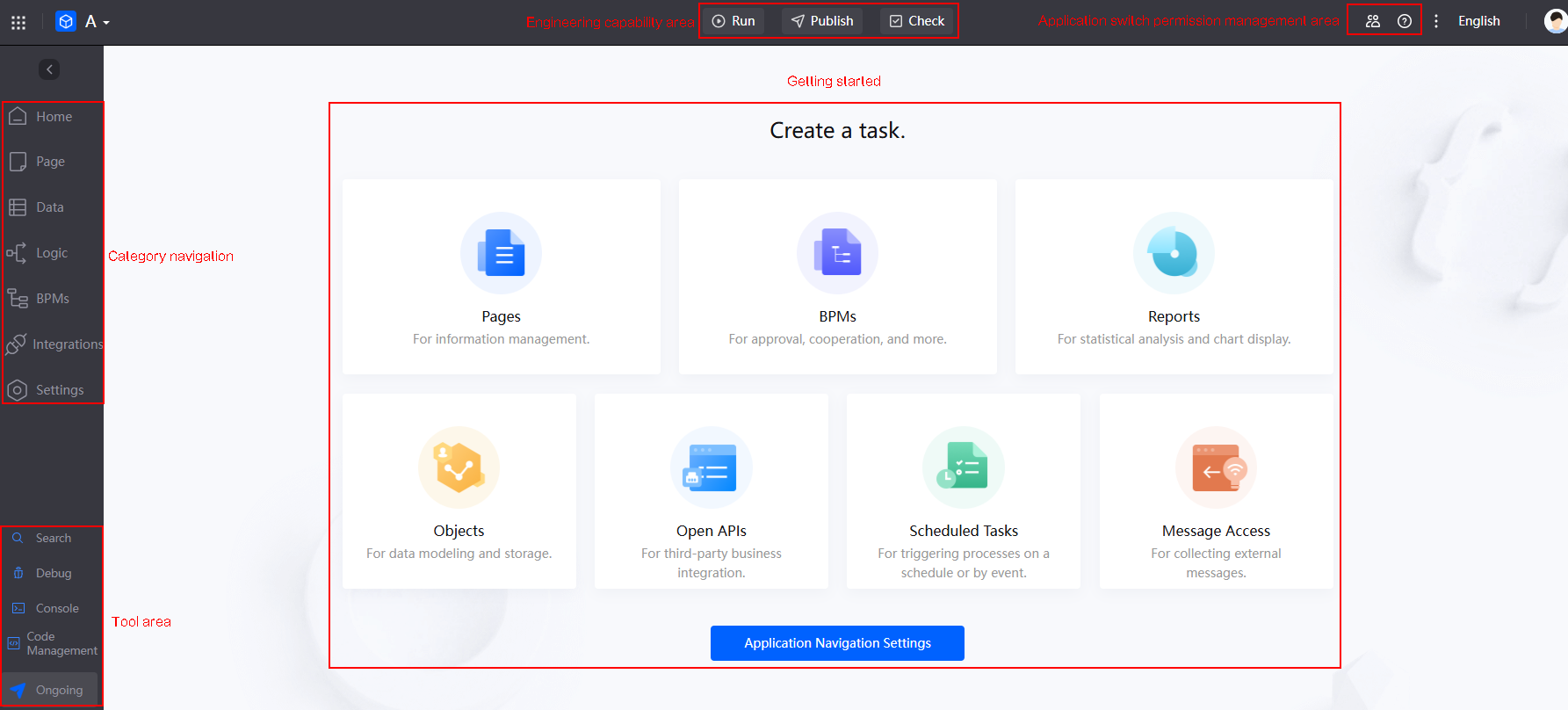
Task: Click the Reports pie chart icon
Action: click(1174, 253)
